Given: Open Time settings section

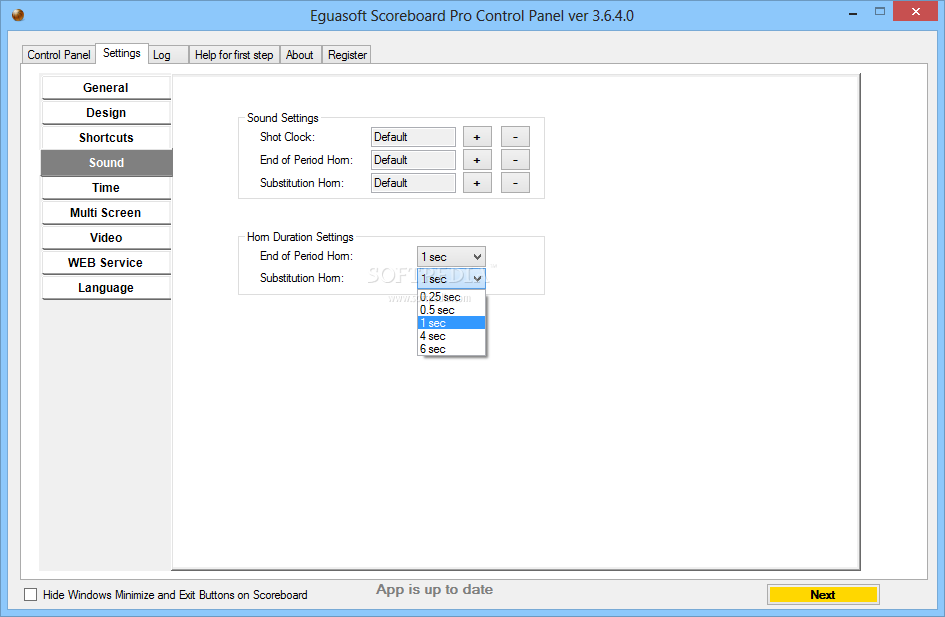Looking at the screenshot, I should [x=106, y=187].
